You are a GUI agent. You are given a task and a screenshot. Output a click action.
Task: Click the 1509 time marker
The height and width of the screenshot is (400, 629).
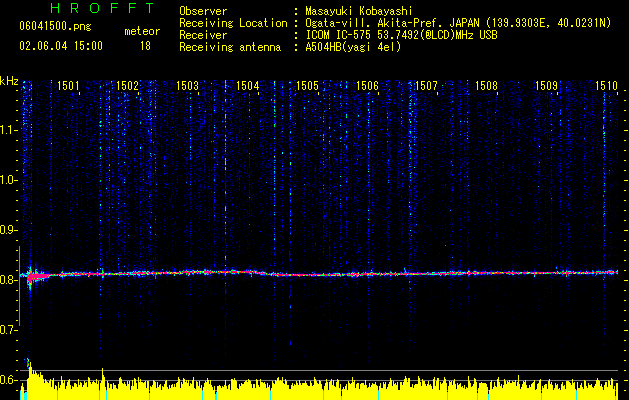(546, 86)
